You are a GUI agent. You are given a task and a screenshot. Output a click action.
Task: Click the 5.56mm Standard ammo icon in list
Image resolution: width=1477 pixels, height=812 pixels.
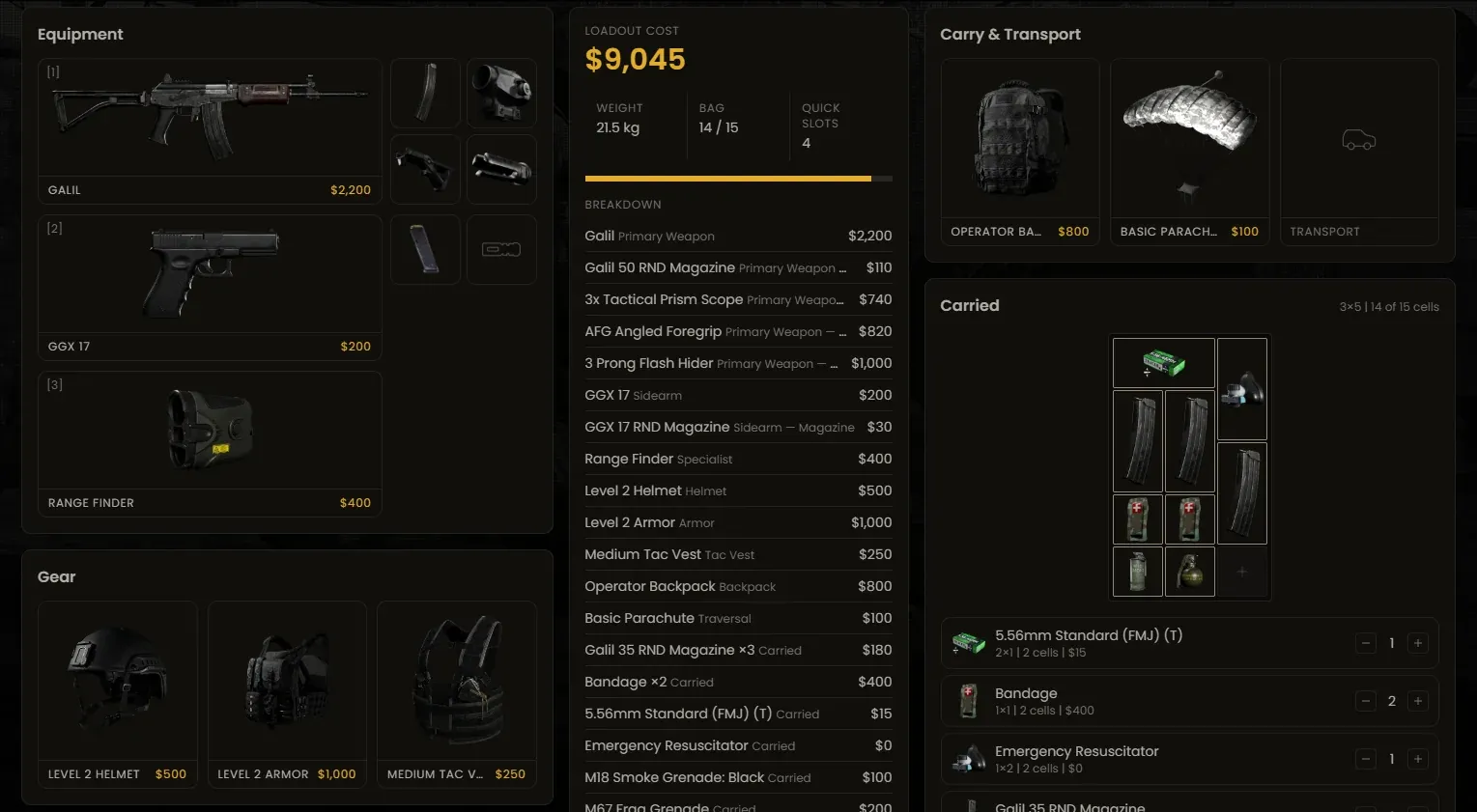(x=968, y=643)
